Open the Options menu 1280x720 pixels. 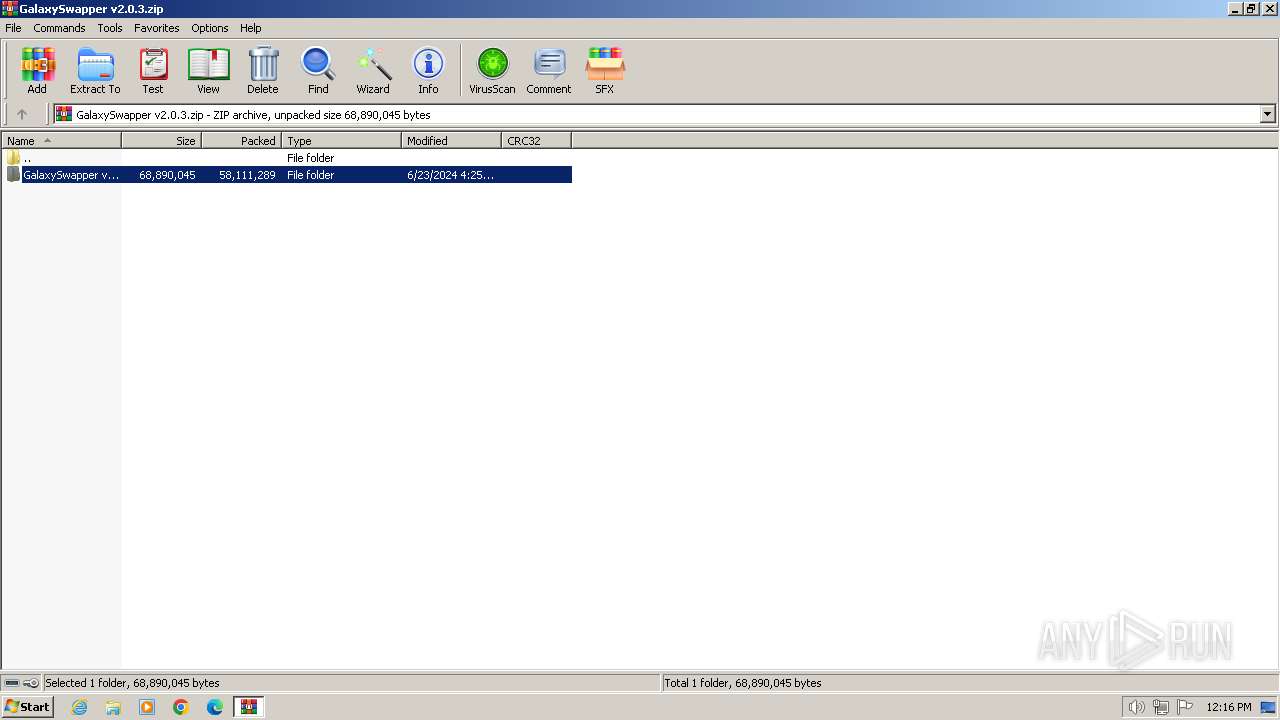[x=210, y=28]
